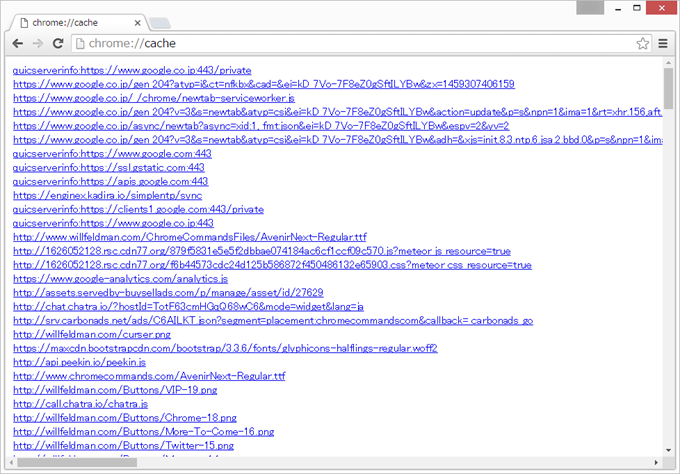Bookmark this page with the star icon
This screenshot has height=474, width=680.
643,44
